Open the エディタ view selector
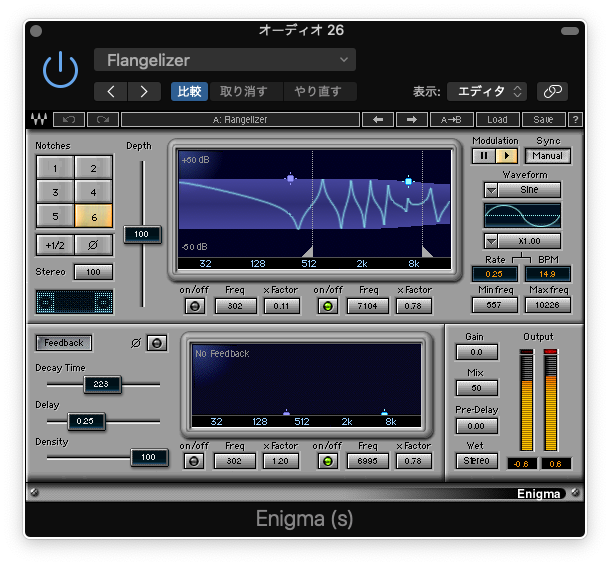Viewport: 610px width, 566px height. click(487, 91)
